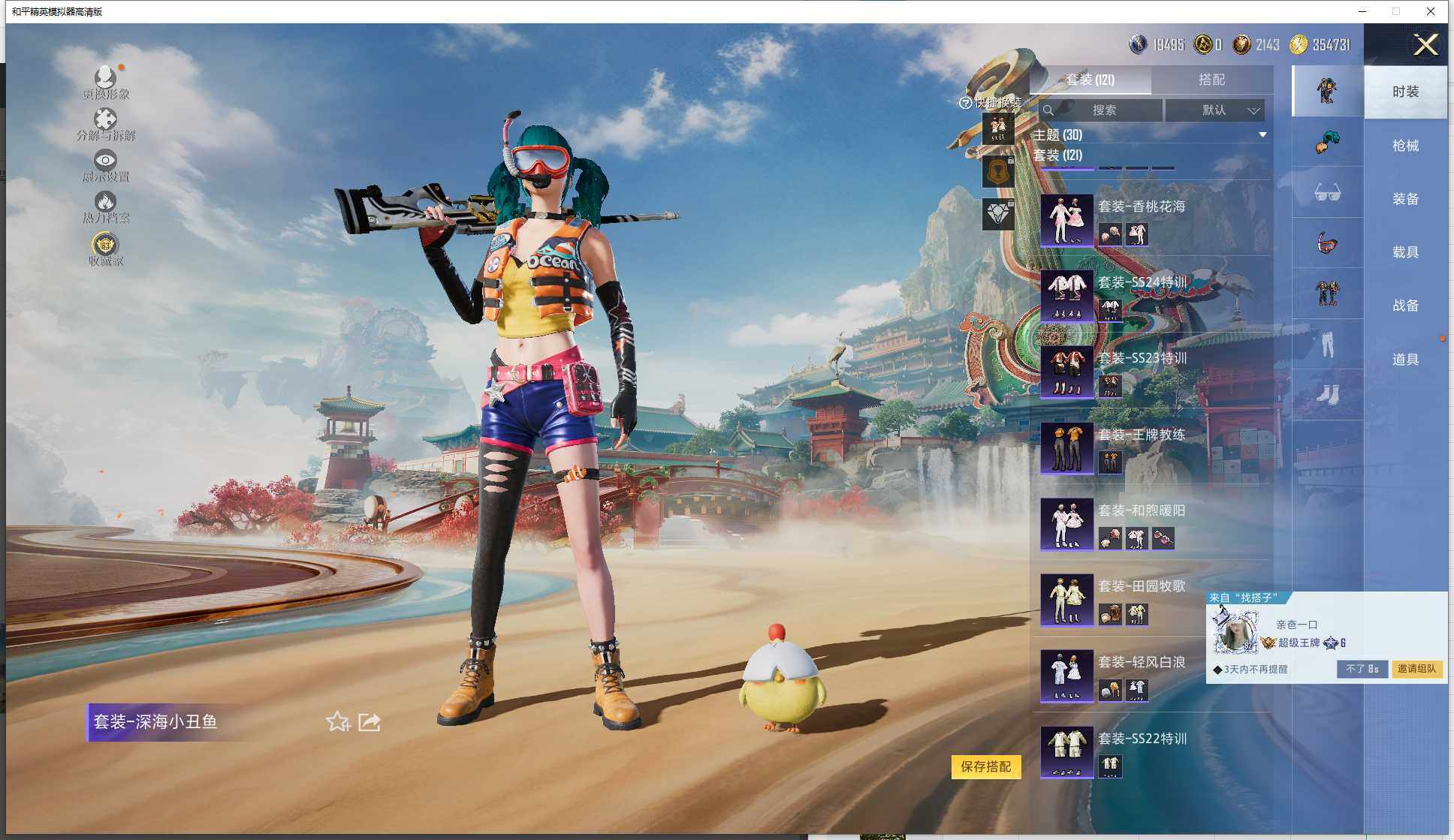
Task: Click the 收藏家 collector badge icon
Action: tap(105, 245)
